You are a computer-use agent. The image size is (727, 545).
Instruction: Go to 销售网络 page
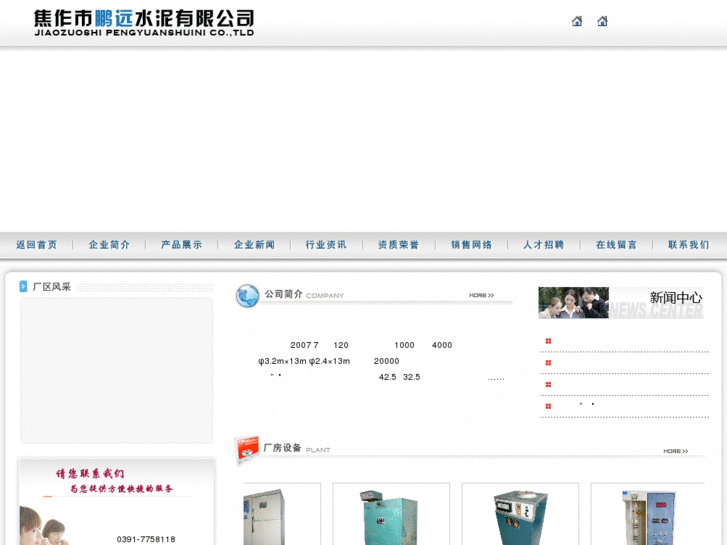(472, 245)
